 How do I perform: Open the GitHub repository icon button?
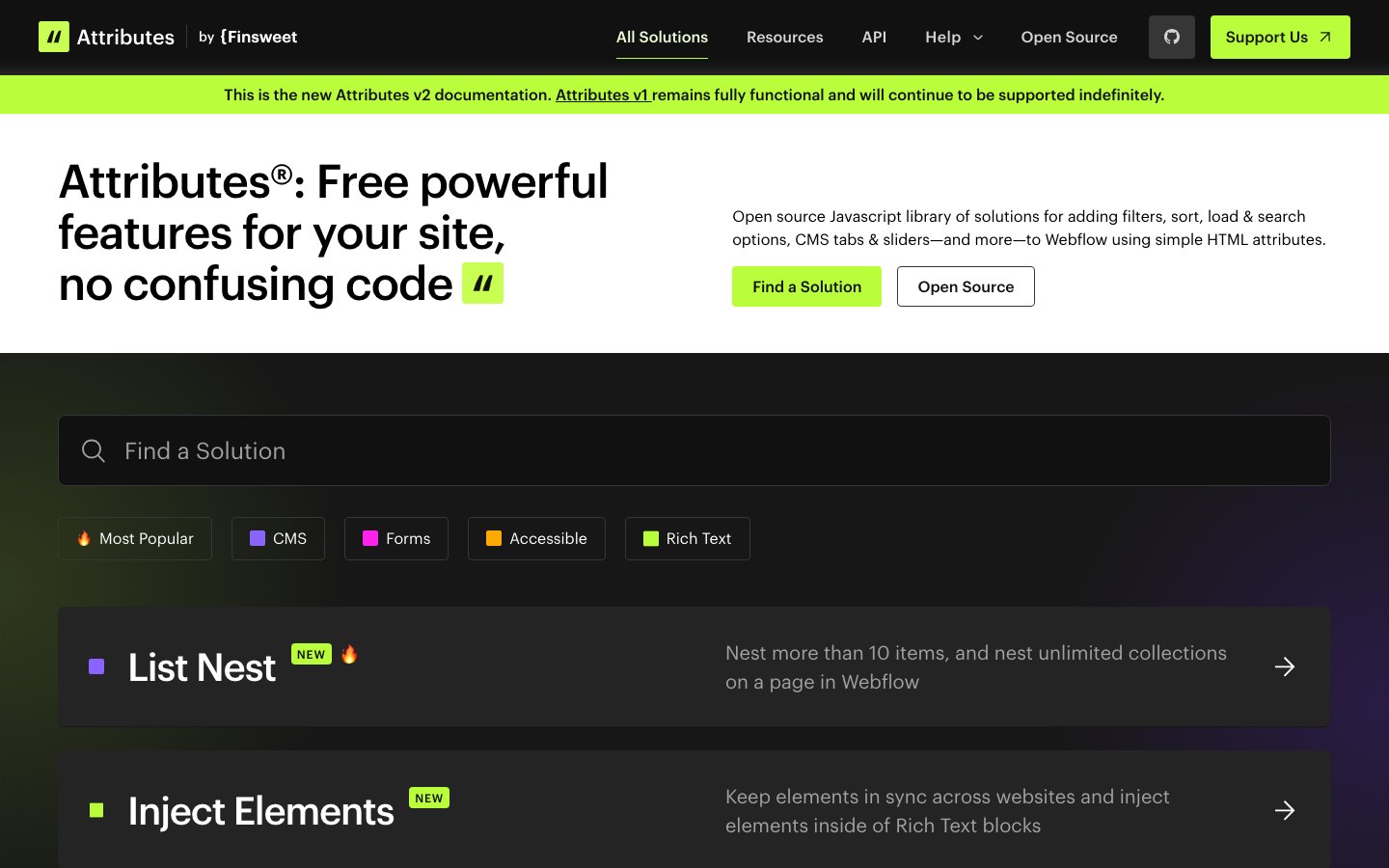point(1171,38)
